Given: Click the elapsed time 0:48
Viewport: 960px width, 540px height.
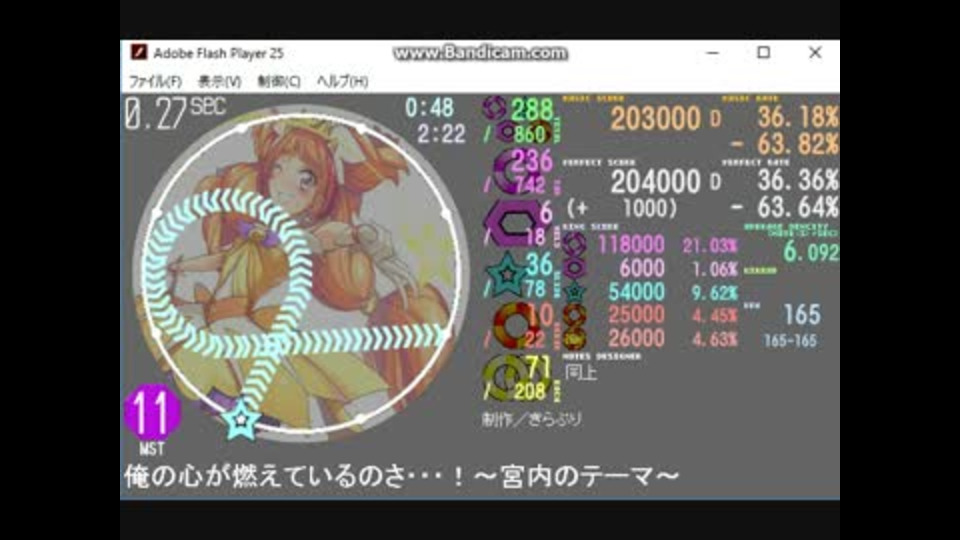Looking at the screenshot, I should [429, 108].
